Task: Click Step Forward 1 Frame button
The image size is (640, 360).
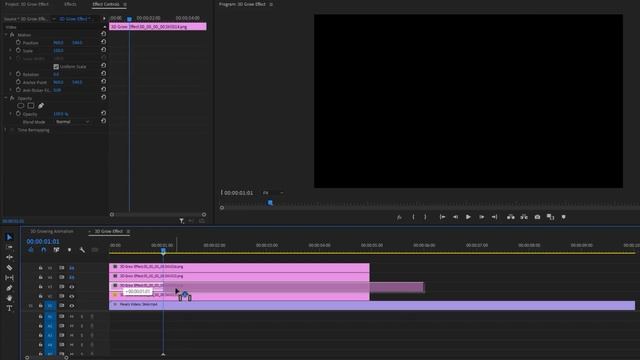Action: tap(482, 217)
